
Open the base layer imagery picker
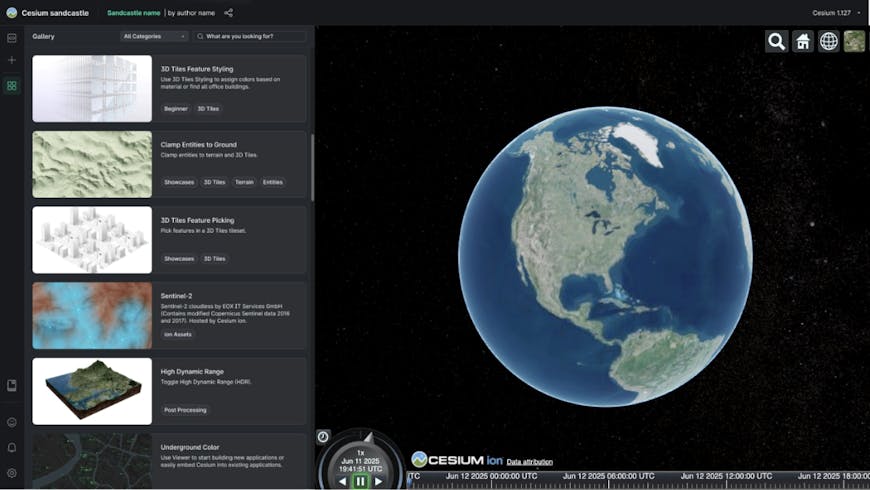[854, 42]
